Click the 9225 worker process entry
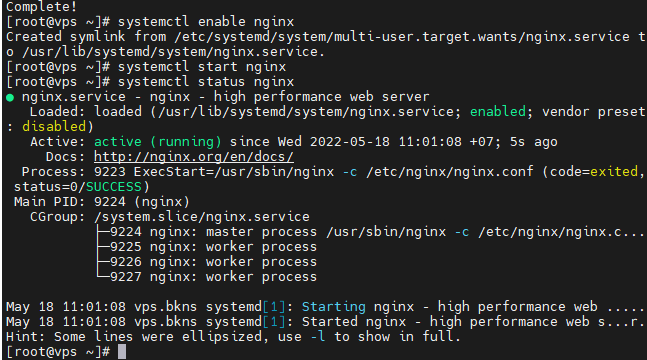 click(213, 247)
